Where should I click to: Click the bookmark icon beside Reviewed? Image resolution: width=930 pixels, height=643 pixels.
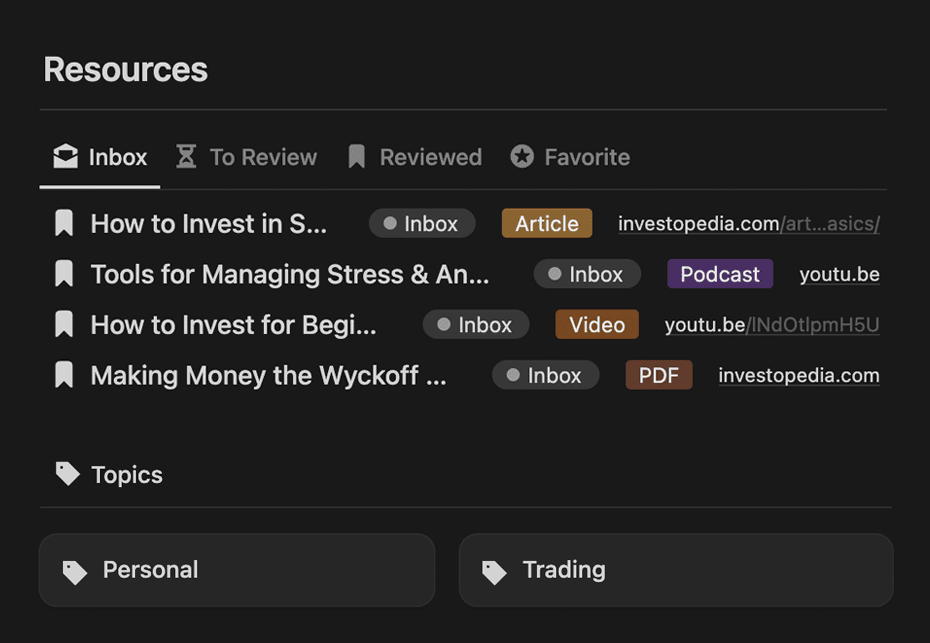(x=356, y=157)
